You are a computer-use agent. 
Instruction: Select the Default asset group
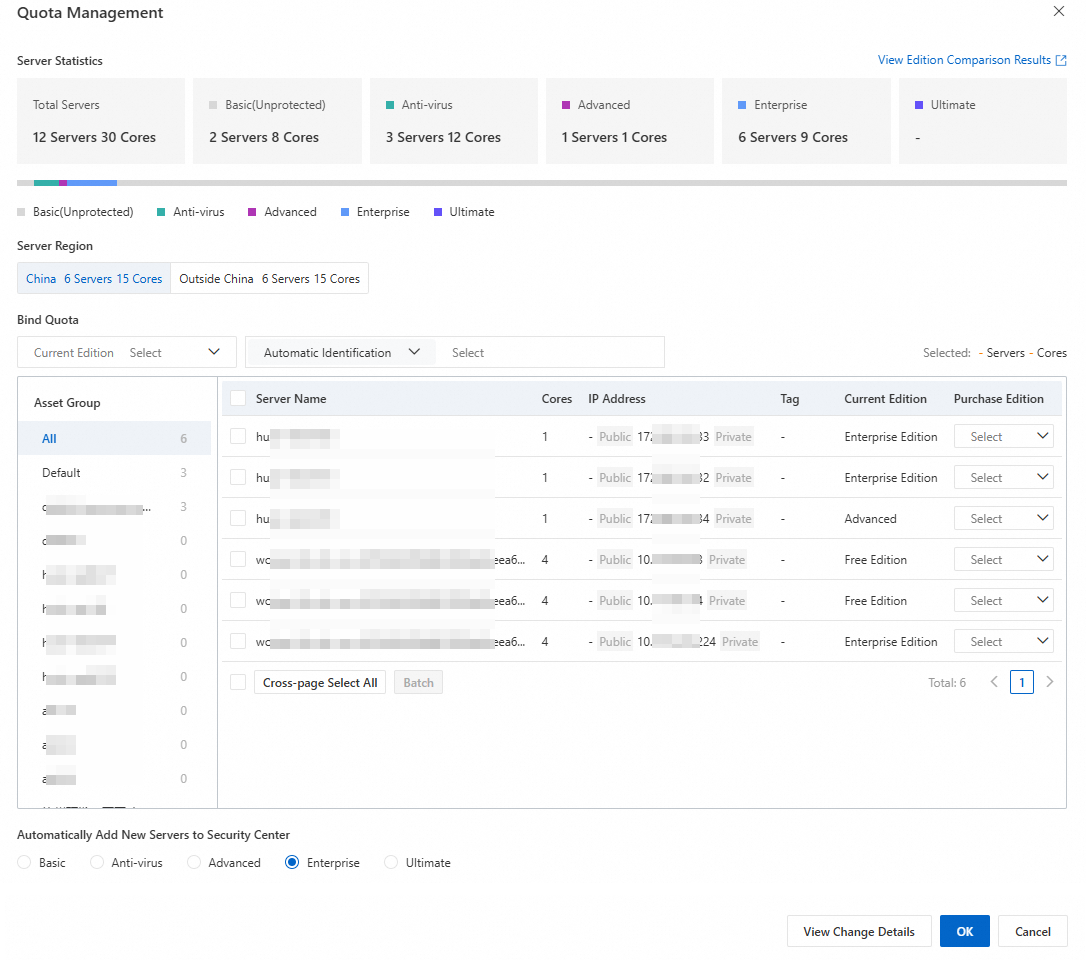pyautogui.click(x=62, y=473)
